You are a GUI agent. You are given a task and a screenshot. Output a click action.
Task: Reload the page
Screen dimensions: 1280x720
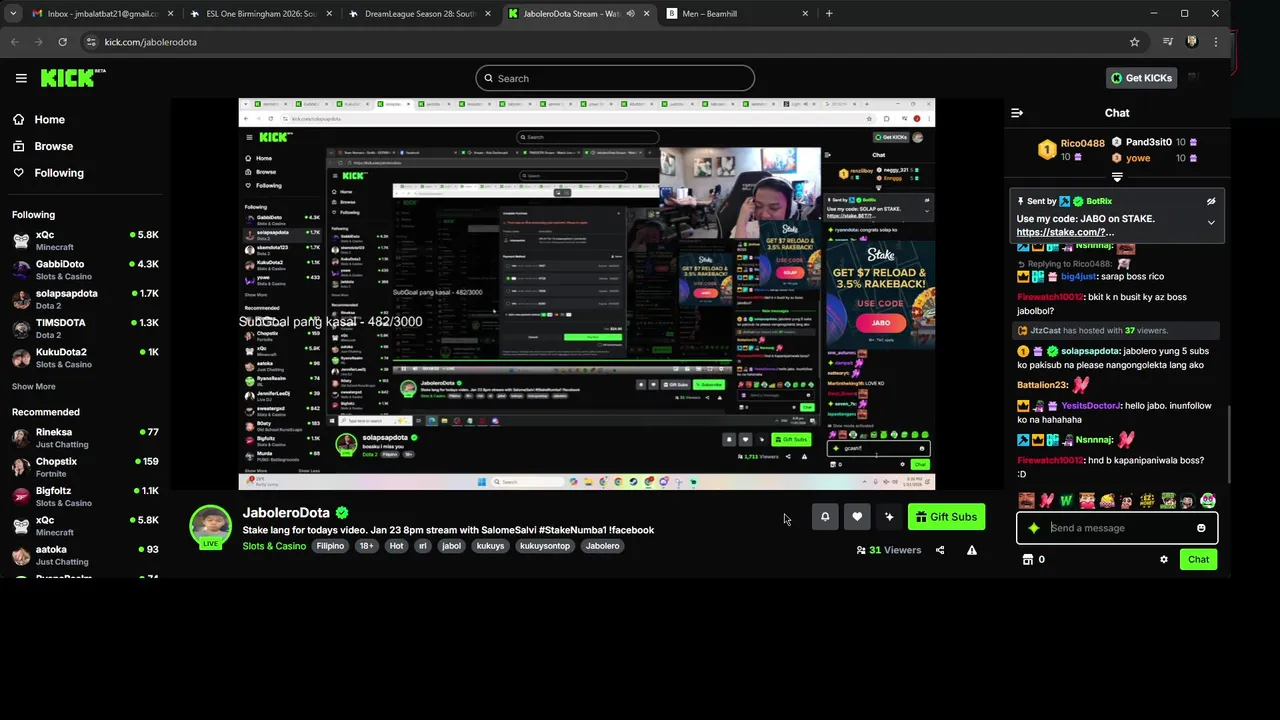point(62,42)
